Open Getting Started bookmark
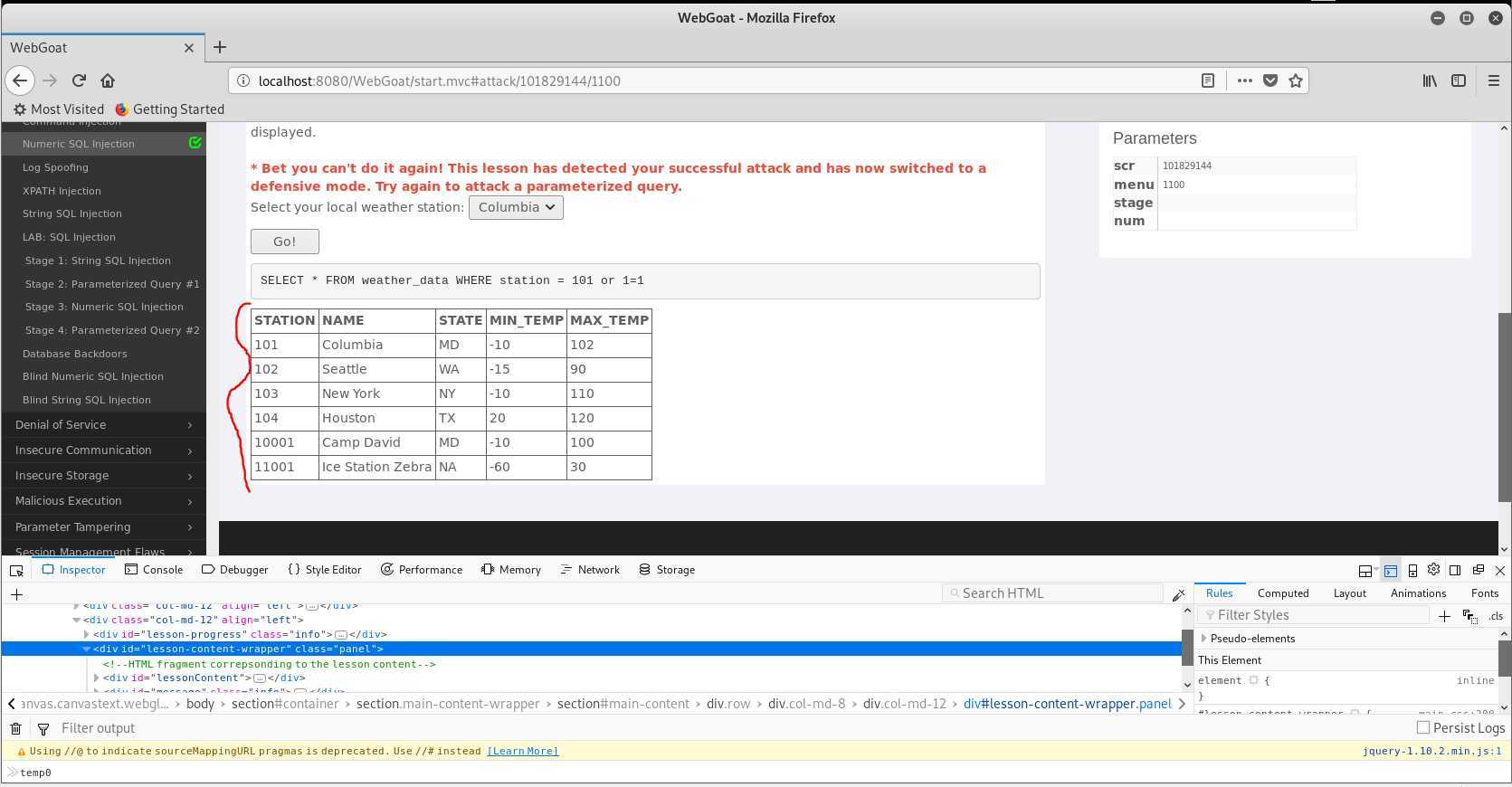 (169, 109)
